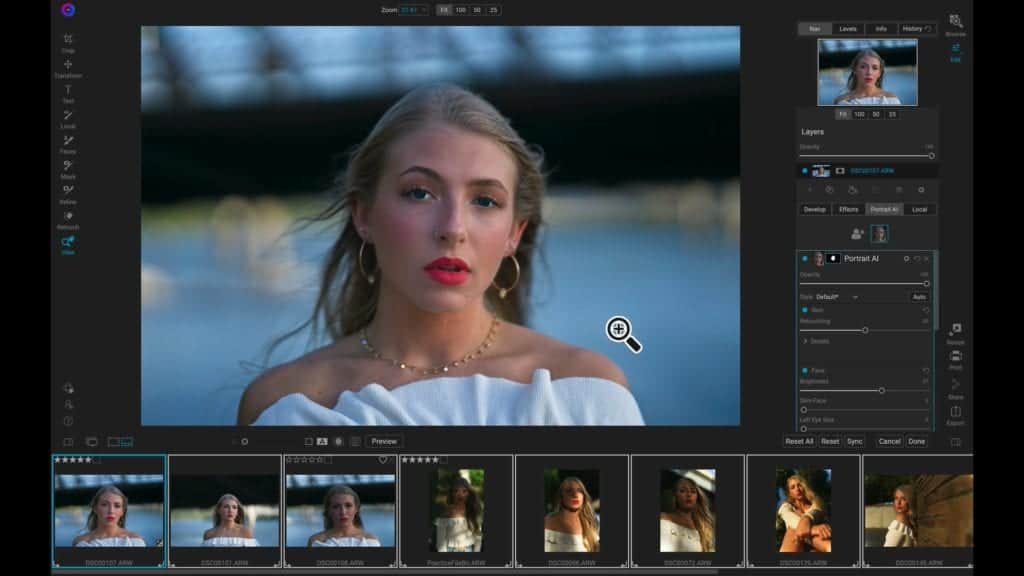Select the Text tool
Viewport: 1024px width, 576px height.
coord(68,94)
